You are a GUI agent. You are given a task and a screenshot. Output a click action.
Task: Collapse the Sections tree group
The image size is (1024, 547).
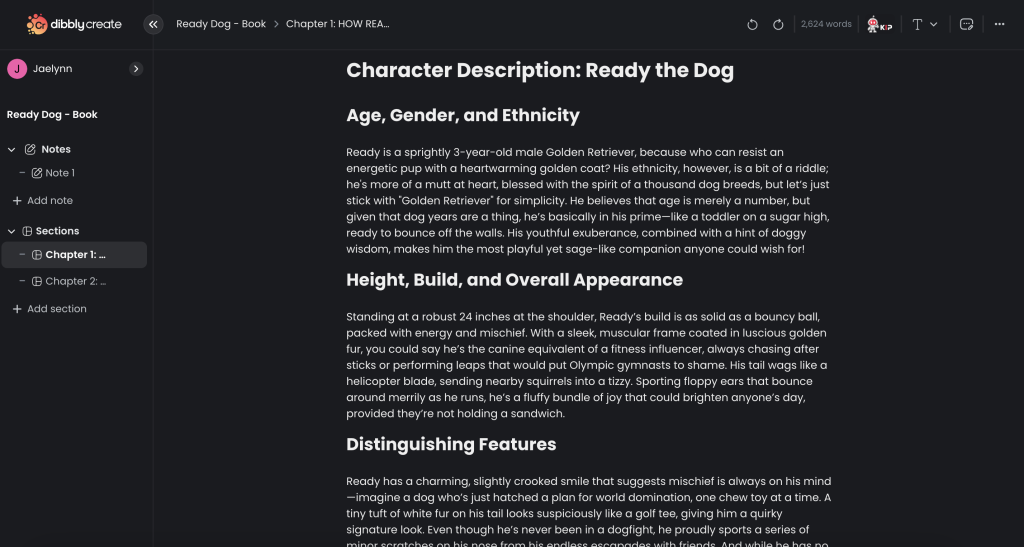coord(12,231)
